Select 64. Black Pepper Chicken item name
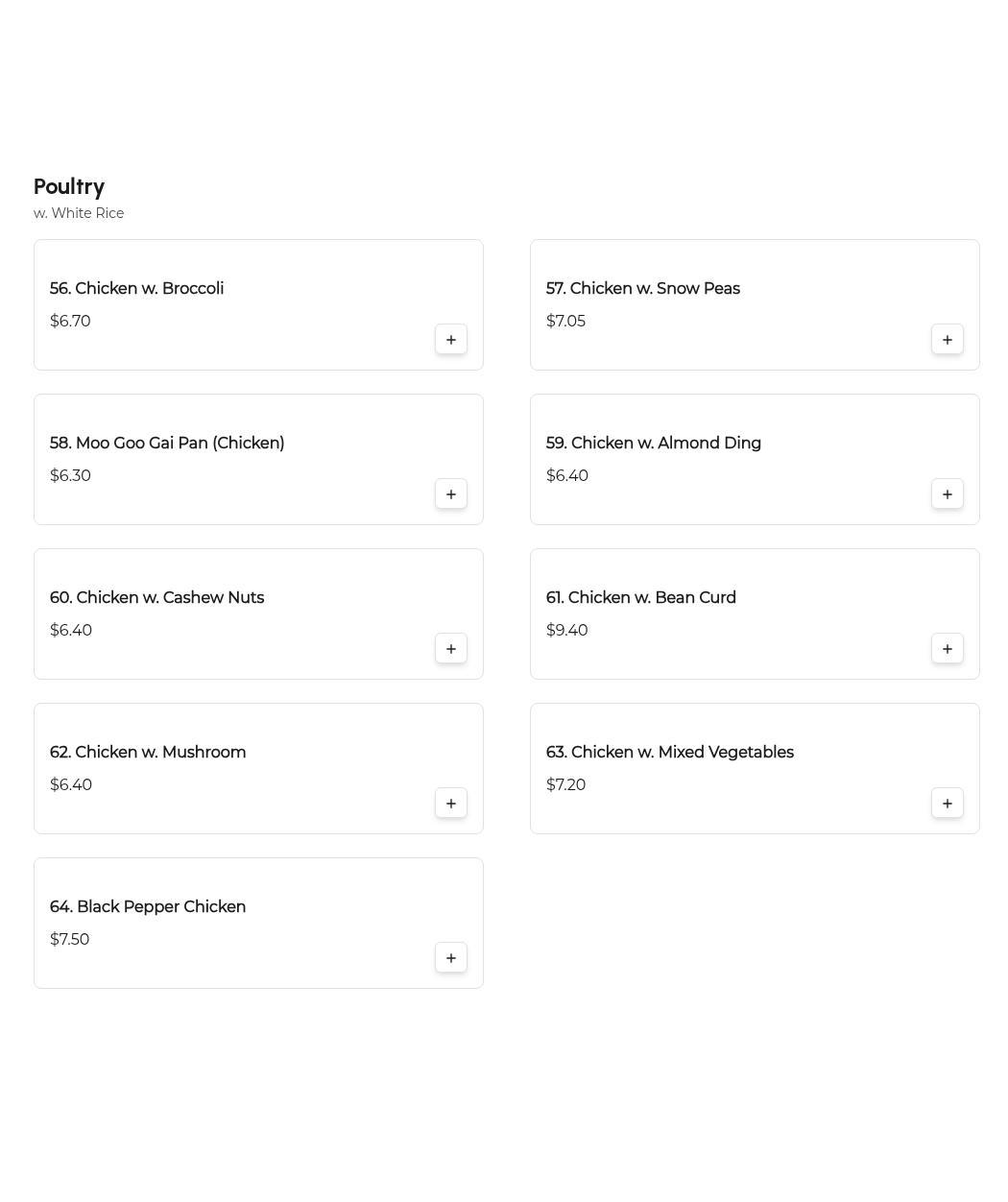The image size is (1008, 1202). pyautogui.click(x=148, y=907)
